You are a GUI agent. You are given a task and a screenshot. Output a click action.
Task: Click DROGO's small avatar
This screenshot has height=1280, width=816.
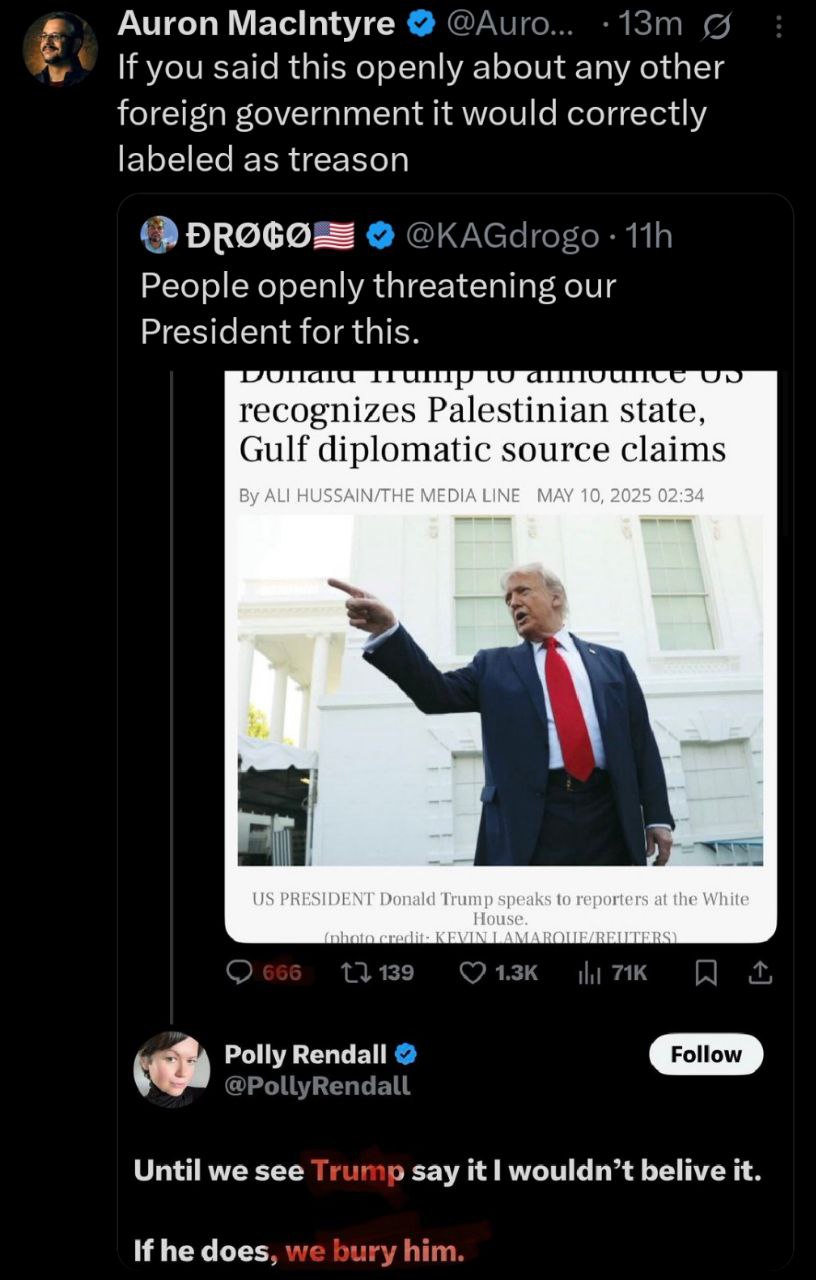(x=160, y=236)
